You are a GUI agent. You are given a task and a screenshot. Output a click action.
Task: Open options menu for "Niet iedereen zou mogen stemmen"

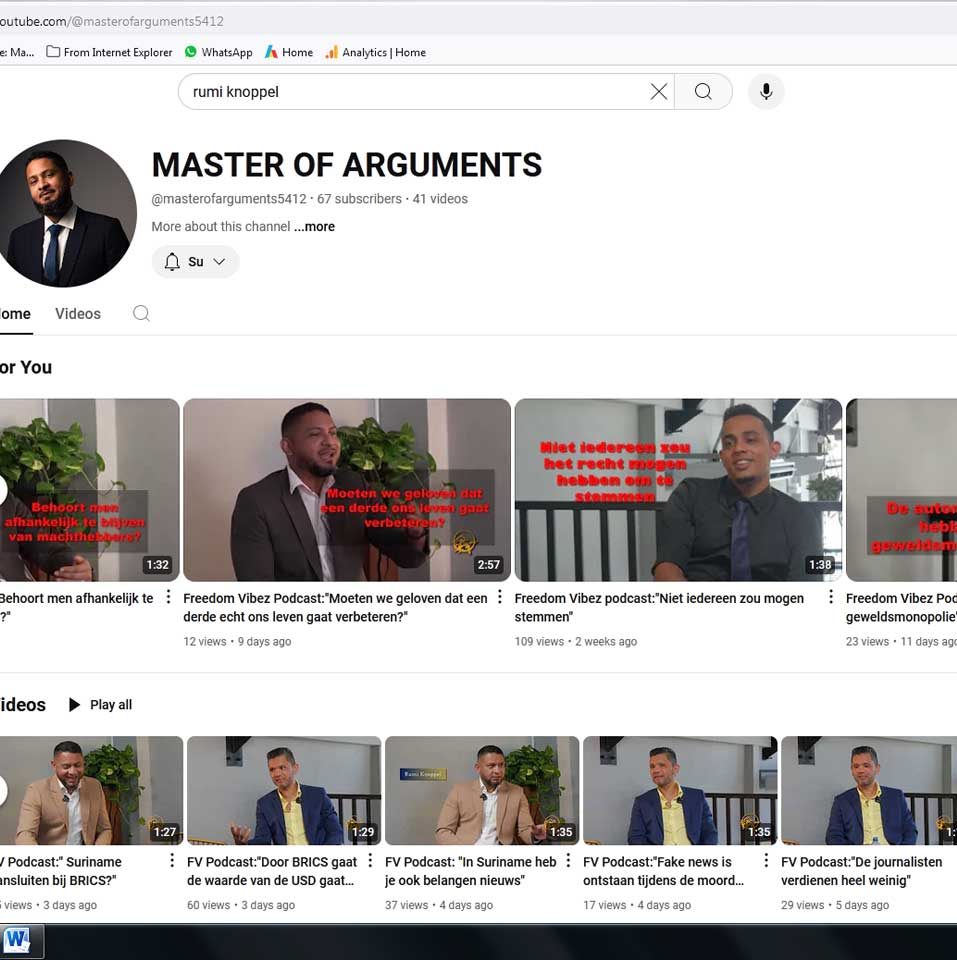point(830,598)
